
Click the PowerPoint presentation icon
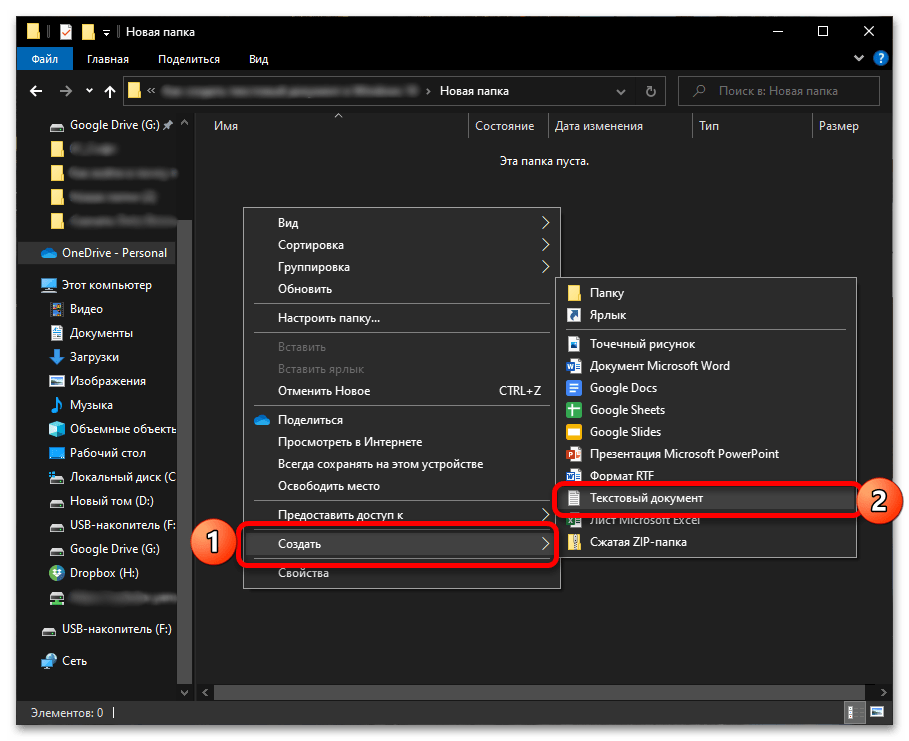tap(574, 454)
